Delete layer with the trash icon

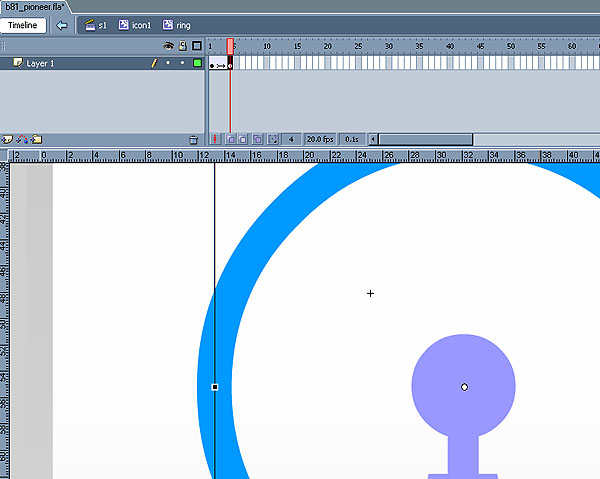(194, 140)
